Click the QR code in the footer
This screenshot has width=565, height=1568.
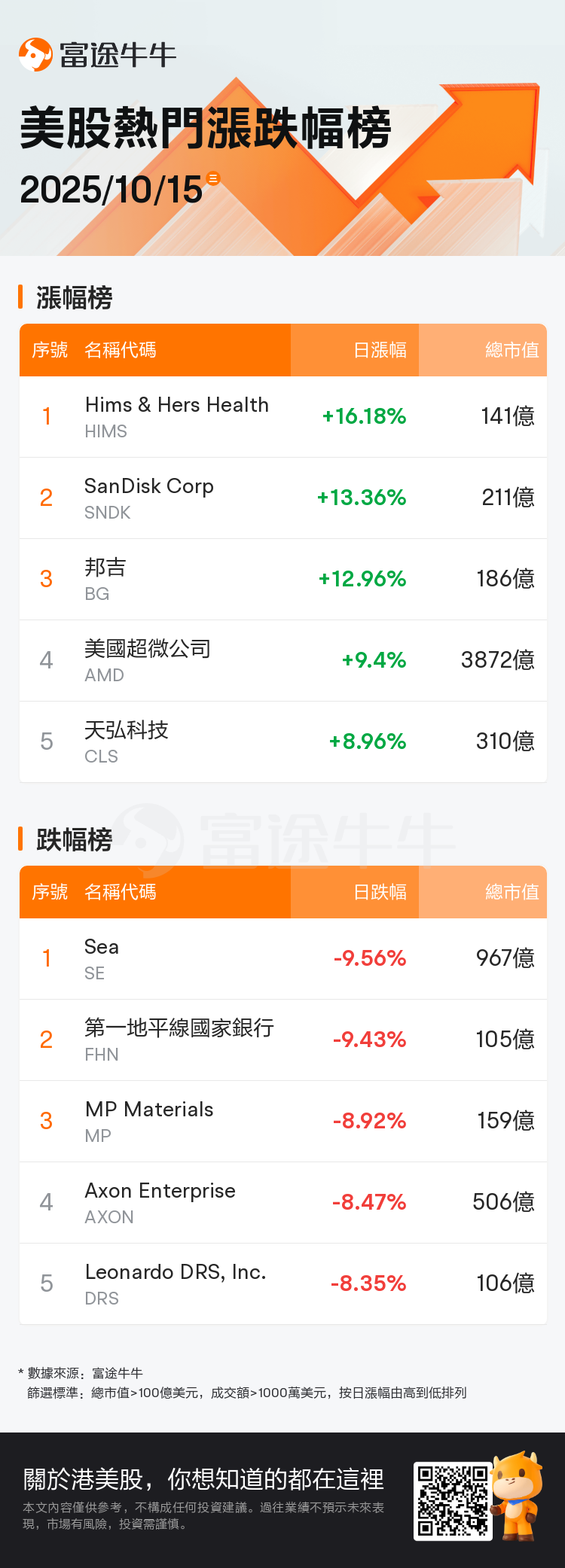click(453, 1500)
